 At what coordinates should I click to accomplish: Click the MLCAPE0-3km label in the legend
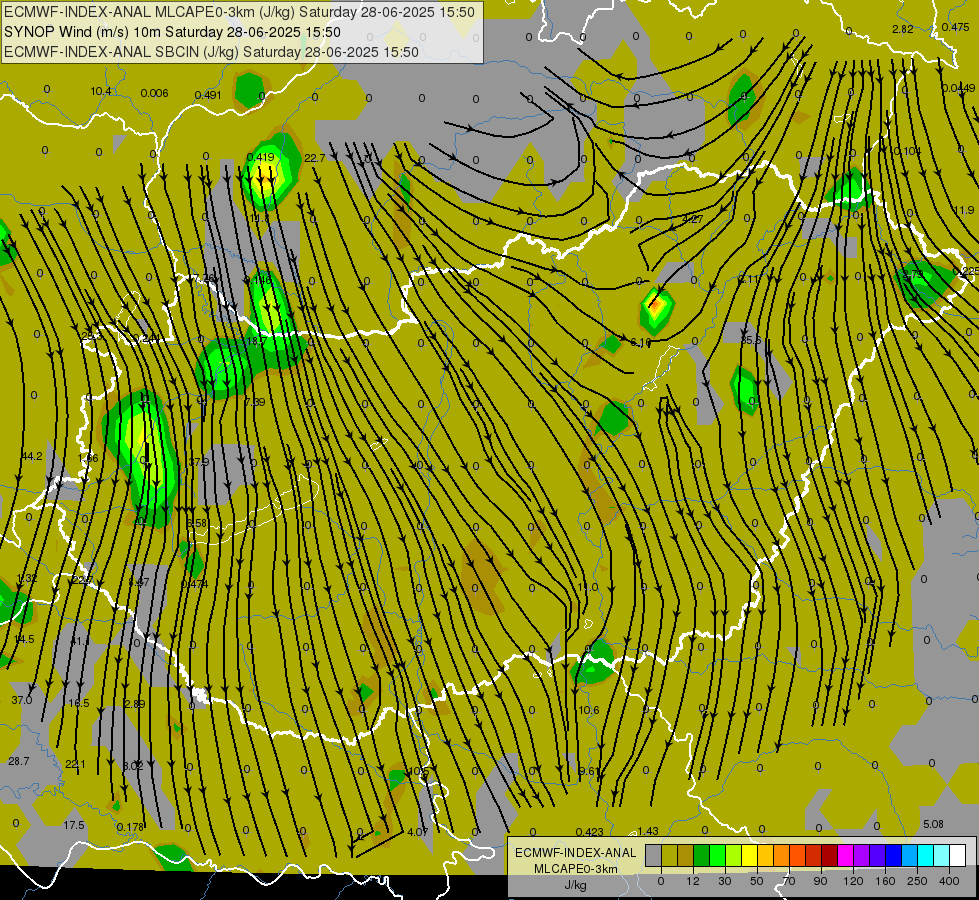[575, 869]
